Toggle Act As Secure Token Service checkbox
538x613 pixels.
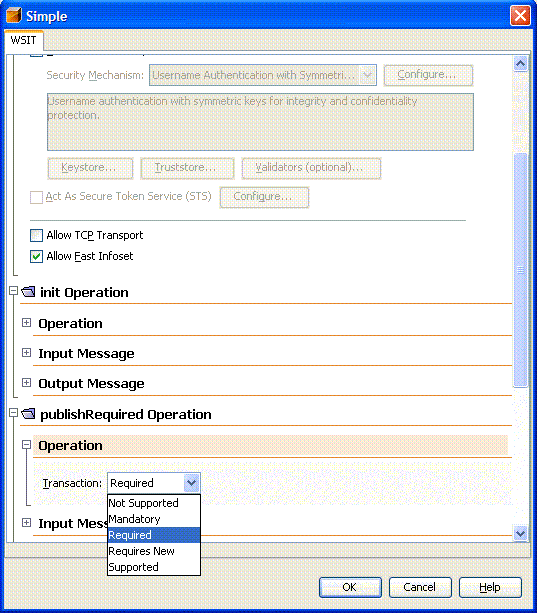click(x=36, y=197)
